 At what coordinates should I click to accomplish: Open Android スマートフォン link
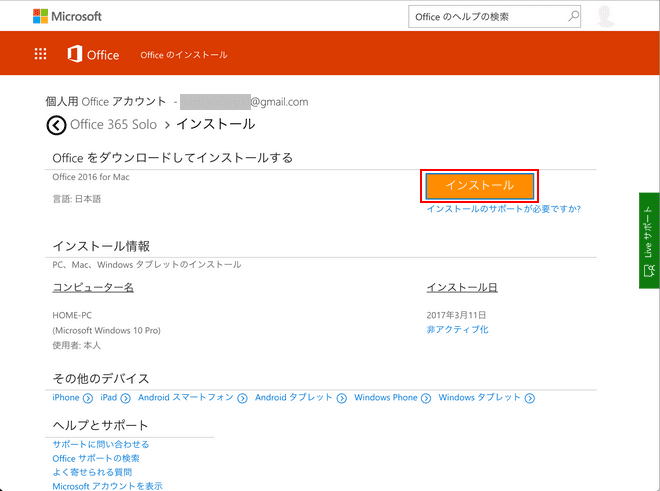pos(186,398)
